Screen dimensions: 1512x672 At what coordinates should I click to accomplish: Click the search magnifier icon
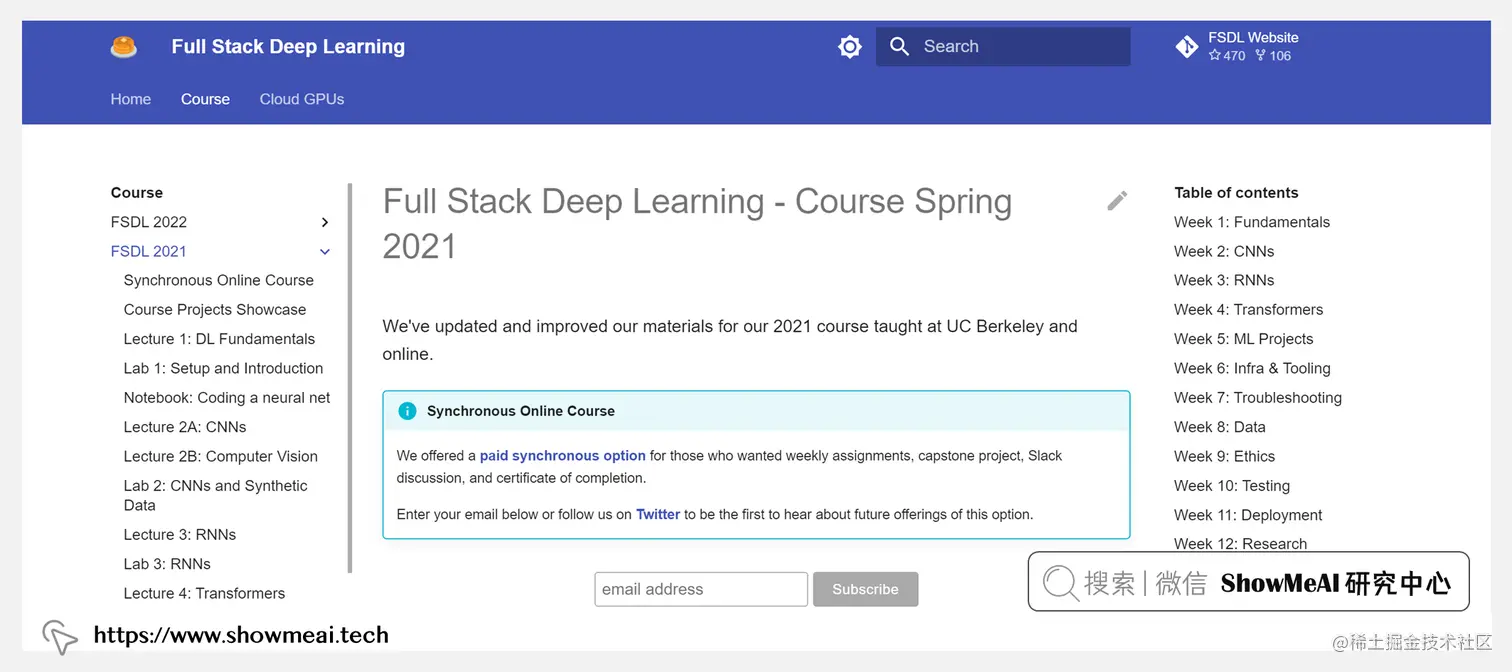899,46
